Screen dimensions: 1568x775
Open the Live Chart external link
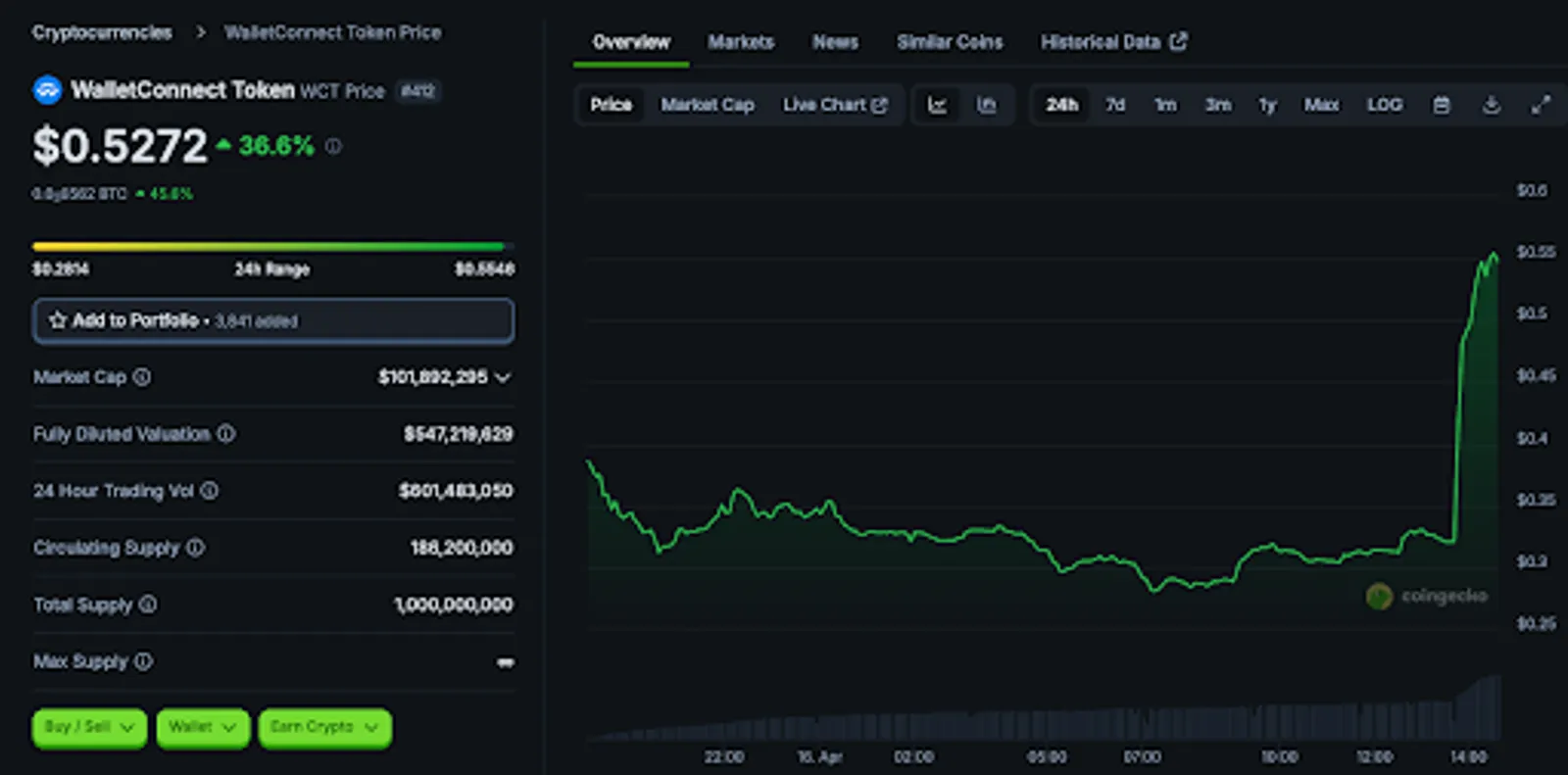coord(835,105)
